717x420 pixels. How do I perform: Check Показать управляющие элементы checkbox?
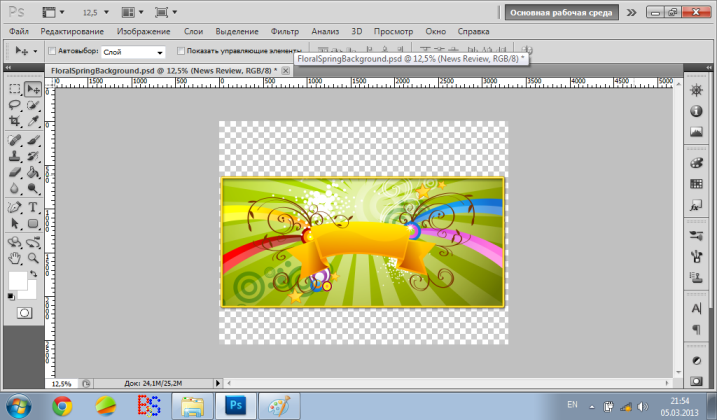181,51
